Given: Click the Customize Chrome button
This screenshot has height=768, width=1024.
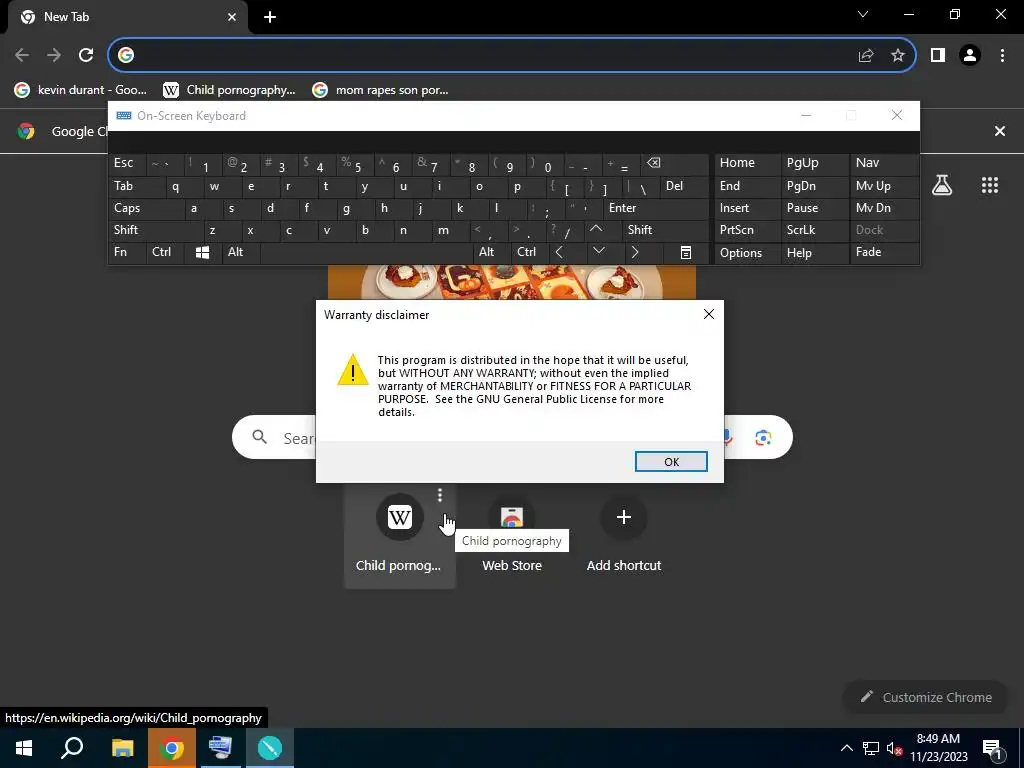Looking at the screenshot, I should coord(926,697).
